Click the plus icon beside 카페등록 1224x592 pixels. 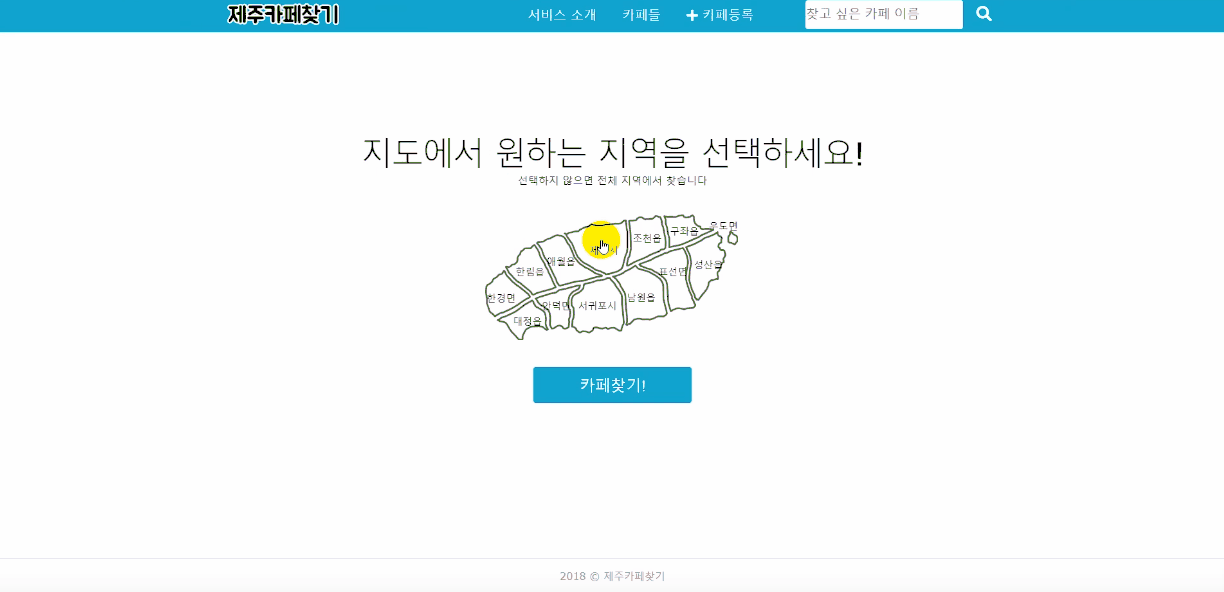(692, 15)
